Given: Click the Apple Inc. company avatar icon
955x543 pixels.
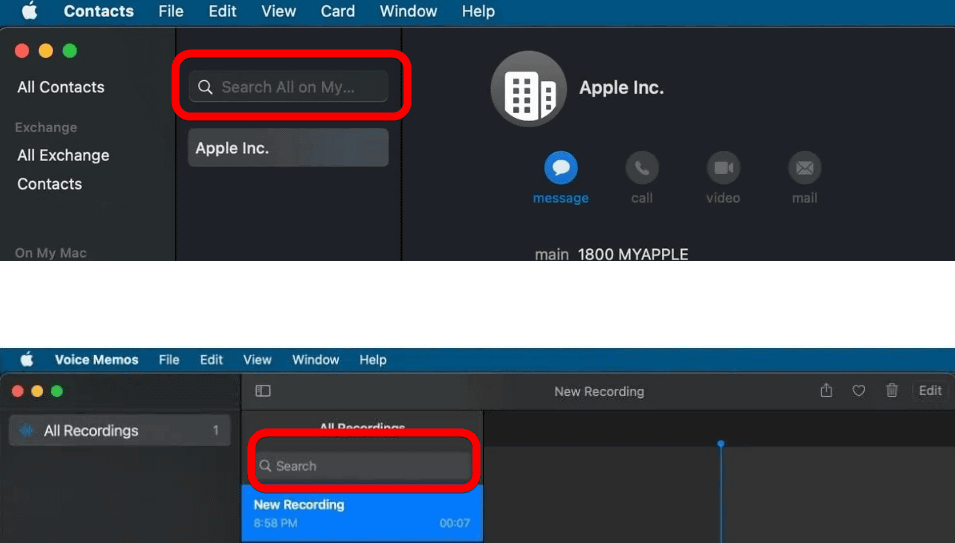Looking at the screenshot, I should tap(529, 90).
